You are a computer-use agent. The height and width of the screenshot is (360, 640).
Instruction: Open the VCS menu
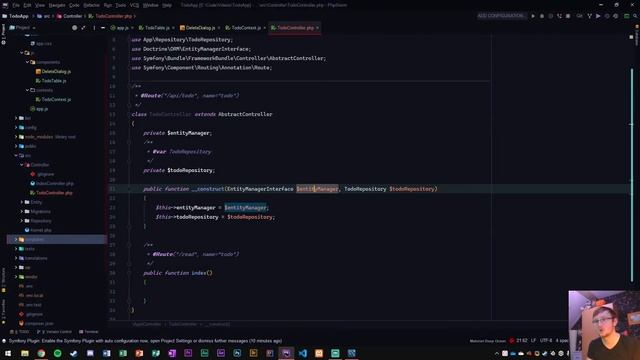coord(134,5)
